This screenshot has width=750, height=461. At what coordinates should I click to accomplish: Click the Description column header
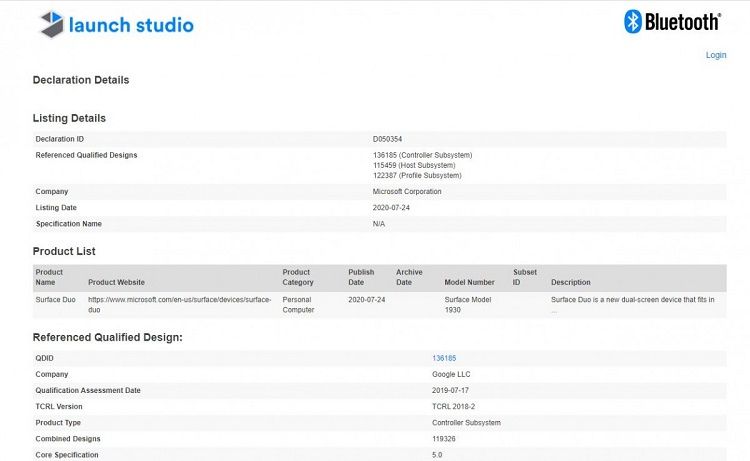click(571, 282)
